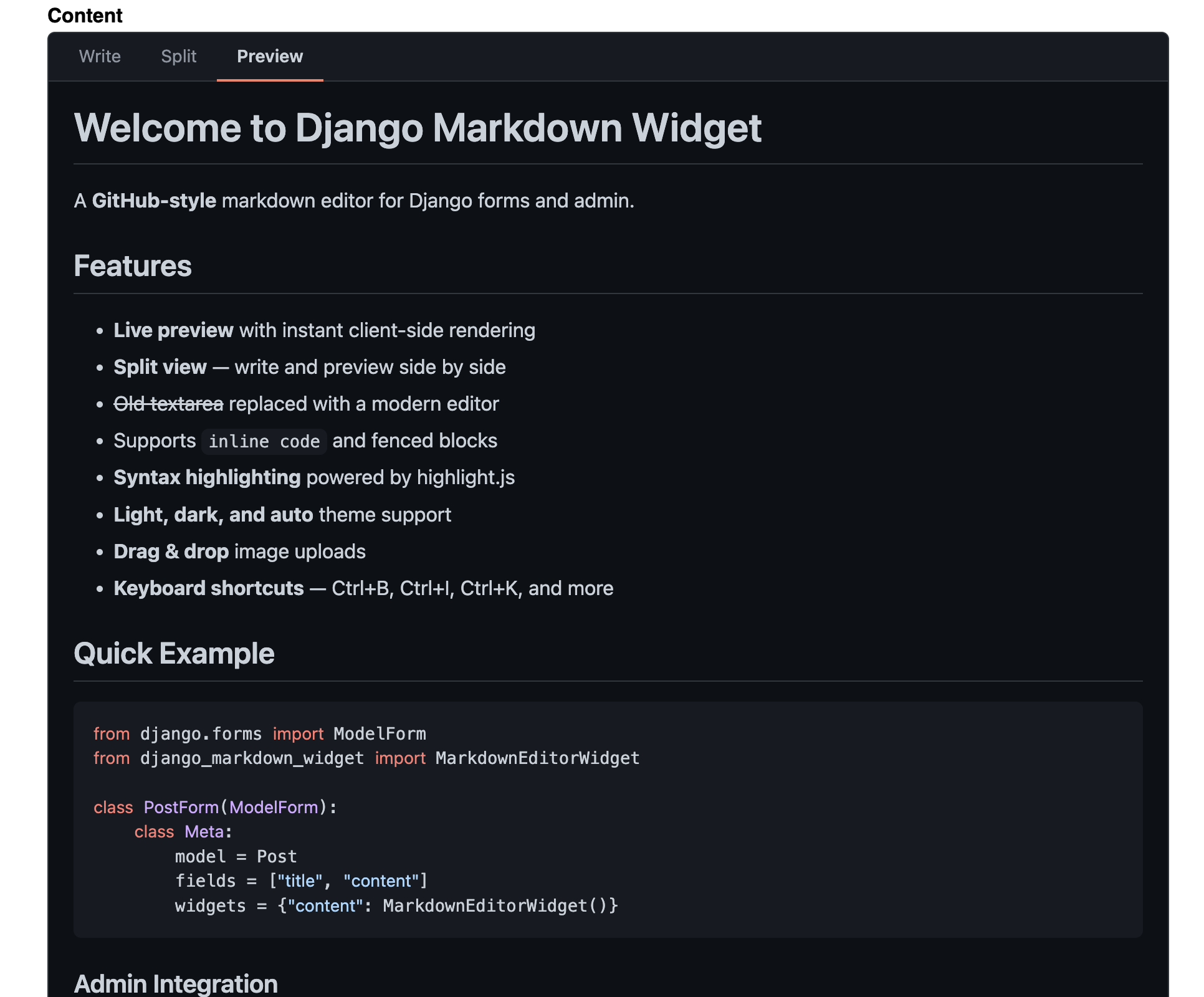This screenshot has height=997, width=1204.
Task: Click the Welcome to Django Markdown Widget heading
Action: coord(417,128)
